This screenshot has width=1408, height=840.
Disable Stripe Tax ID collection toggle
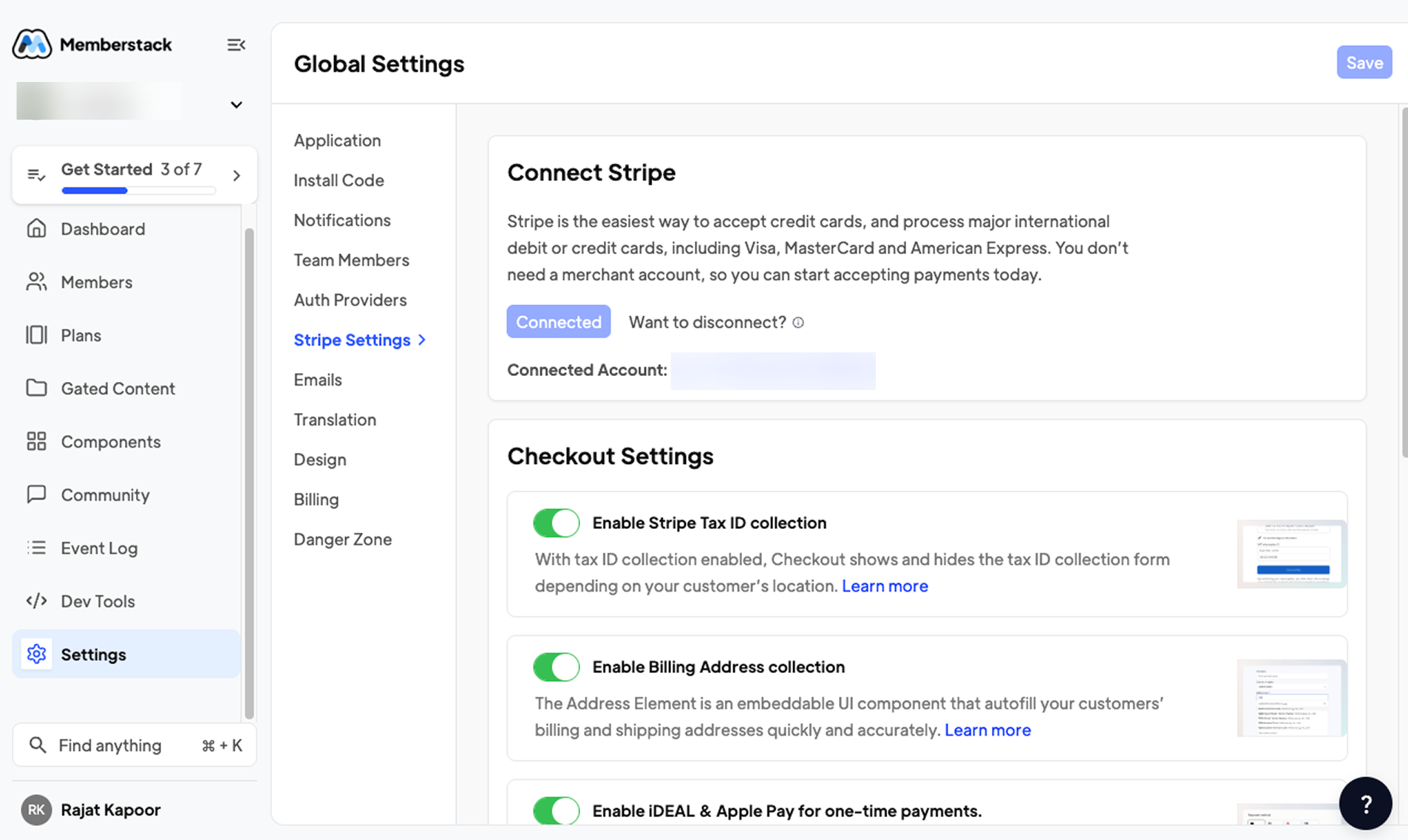(557, 522)
